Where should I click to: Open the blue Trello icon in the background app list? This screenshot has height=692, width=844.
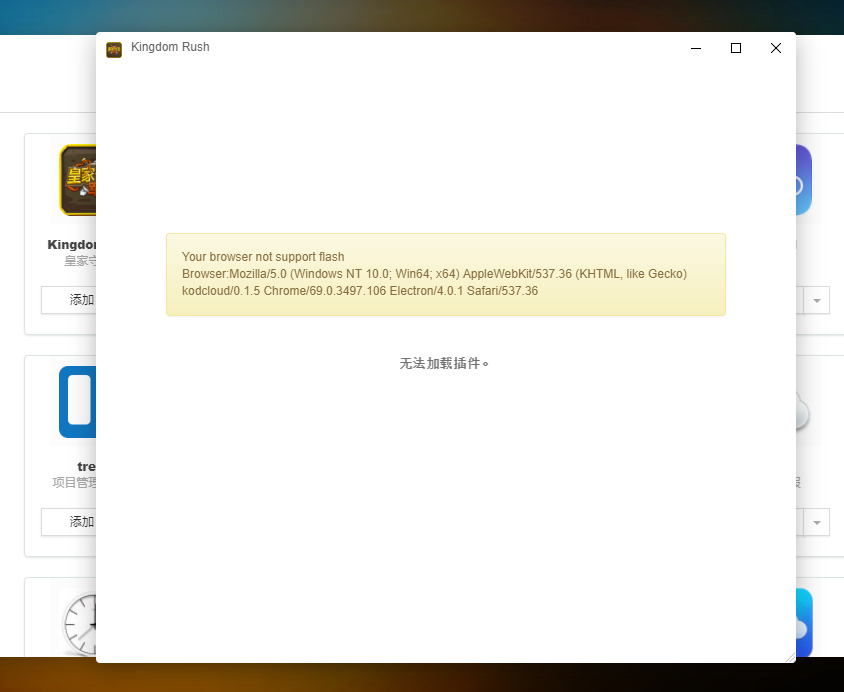click(78, 402)
